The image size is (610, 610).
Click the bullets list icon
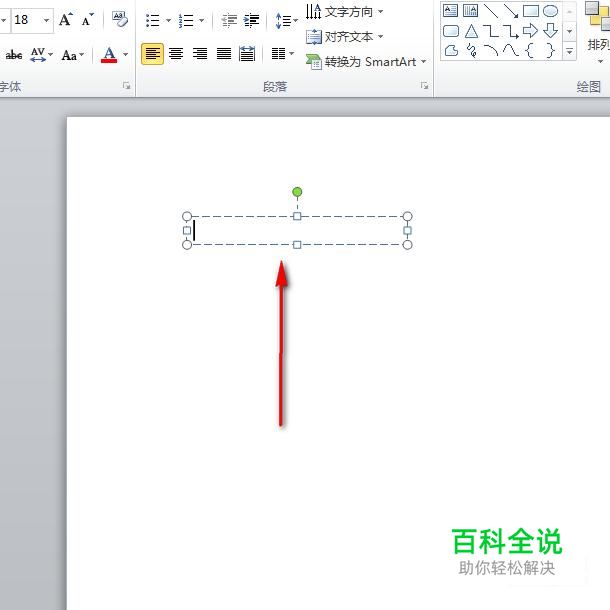click(152, 20)
